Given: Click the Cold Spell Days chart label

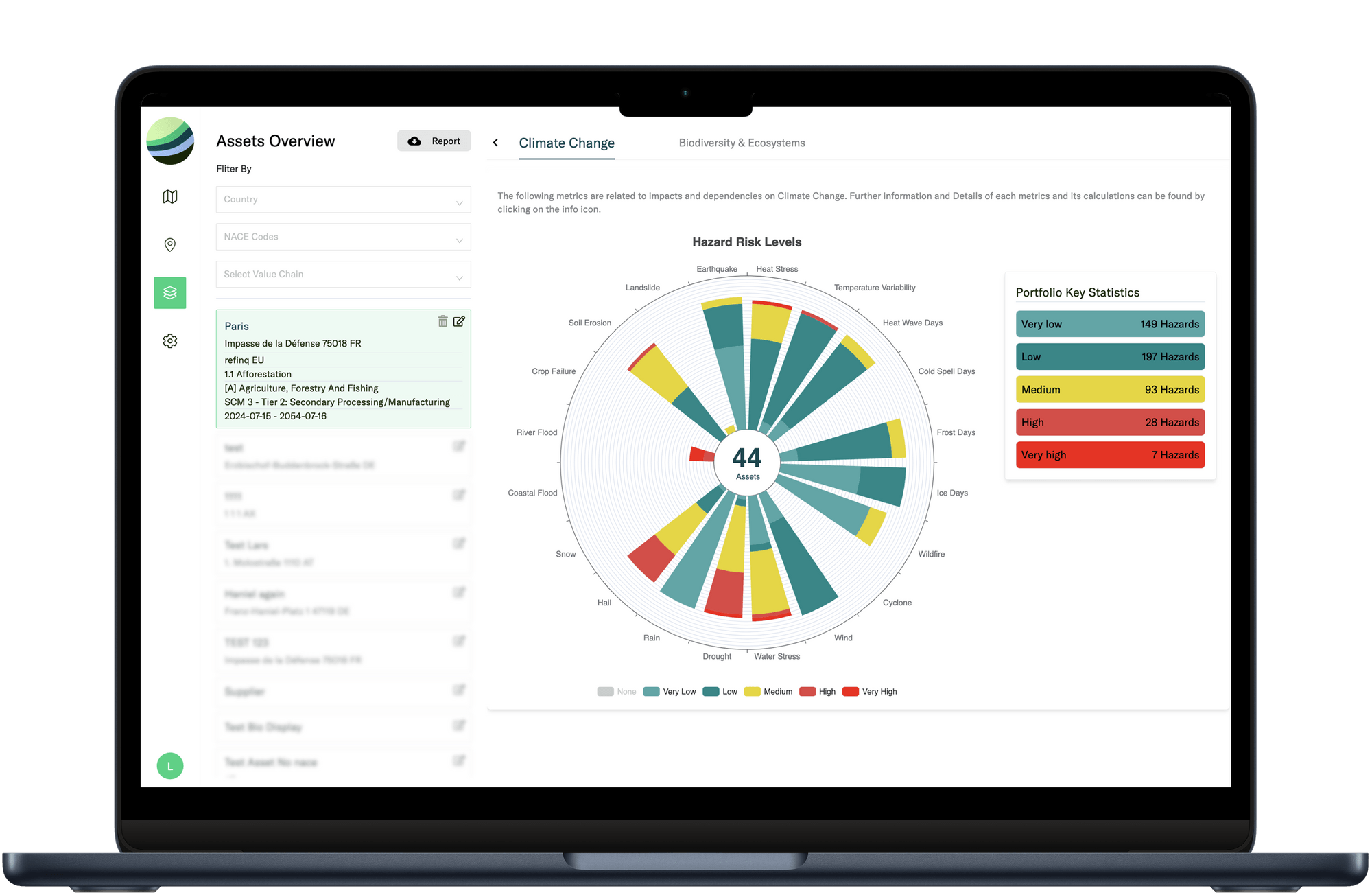Looking at the screenshot, I should click(947, 371).
